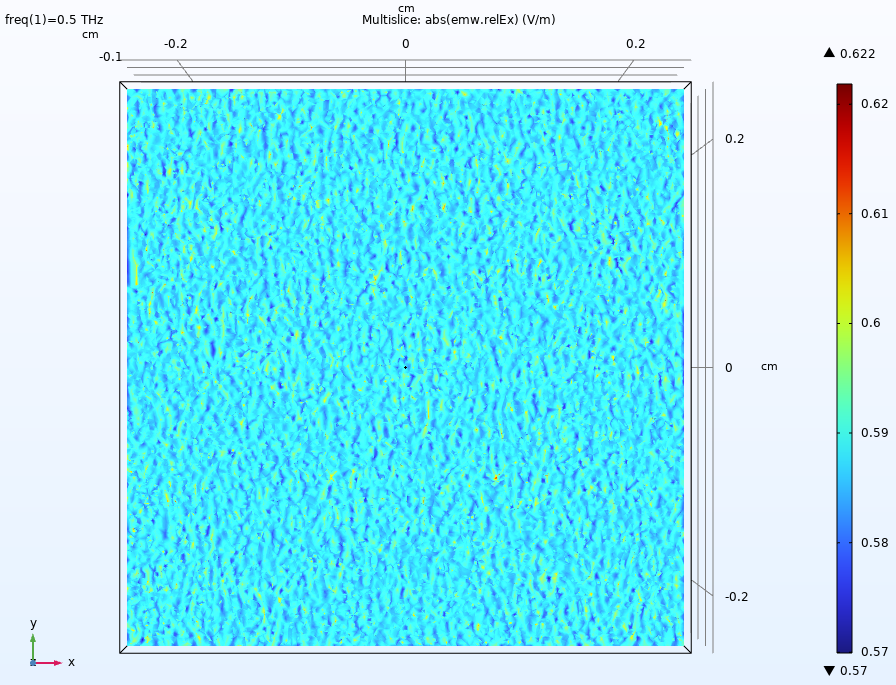This screenshot has width=896, height=685.
Task: Click the y-axis arrow of the orientation triad
Action: [32, 640]
